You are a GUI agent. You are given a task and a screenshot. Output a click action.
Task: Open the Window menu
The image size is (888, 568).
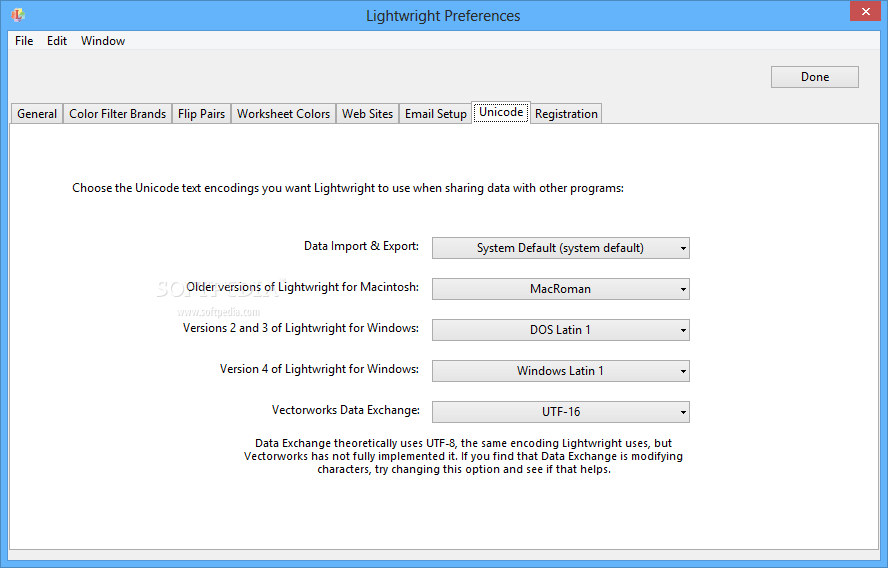(103, 41)
